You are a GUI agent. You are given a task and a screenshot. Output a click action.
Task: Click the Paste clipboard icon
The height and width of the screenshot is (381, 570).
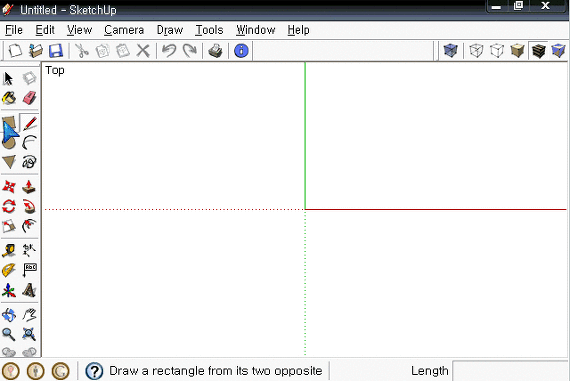point(123,51)
